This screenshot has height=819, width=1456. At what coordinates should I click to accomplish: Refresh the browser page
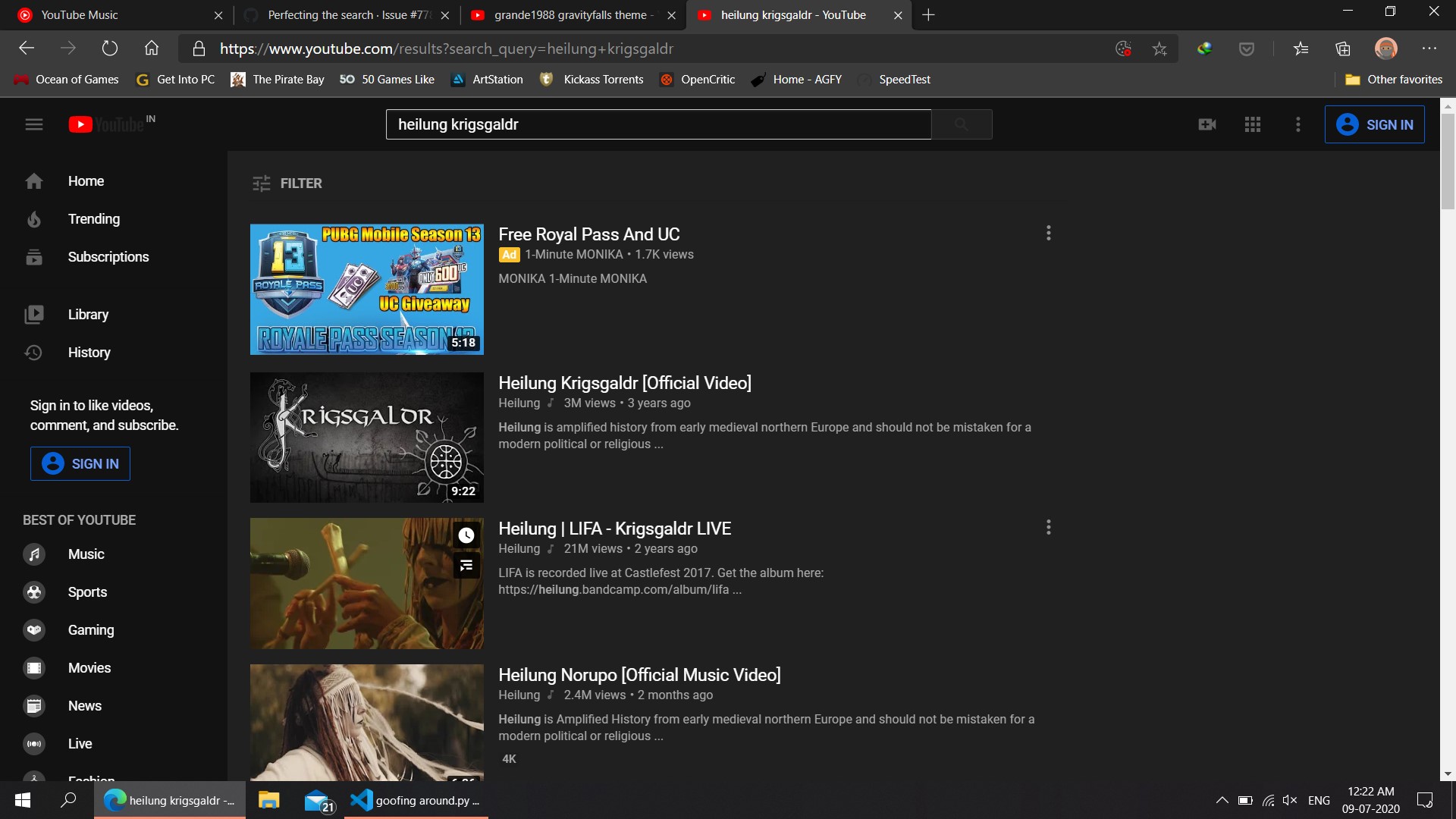click(x=110, y=49)
